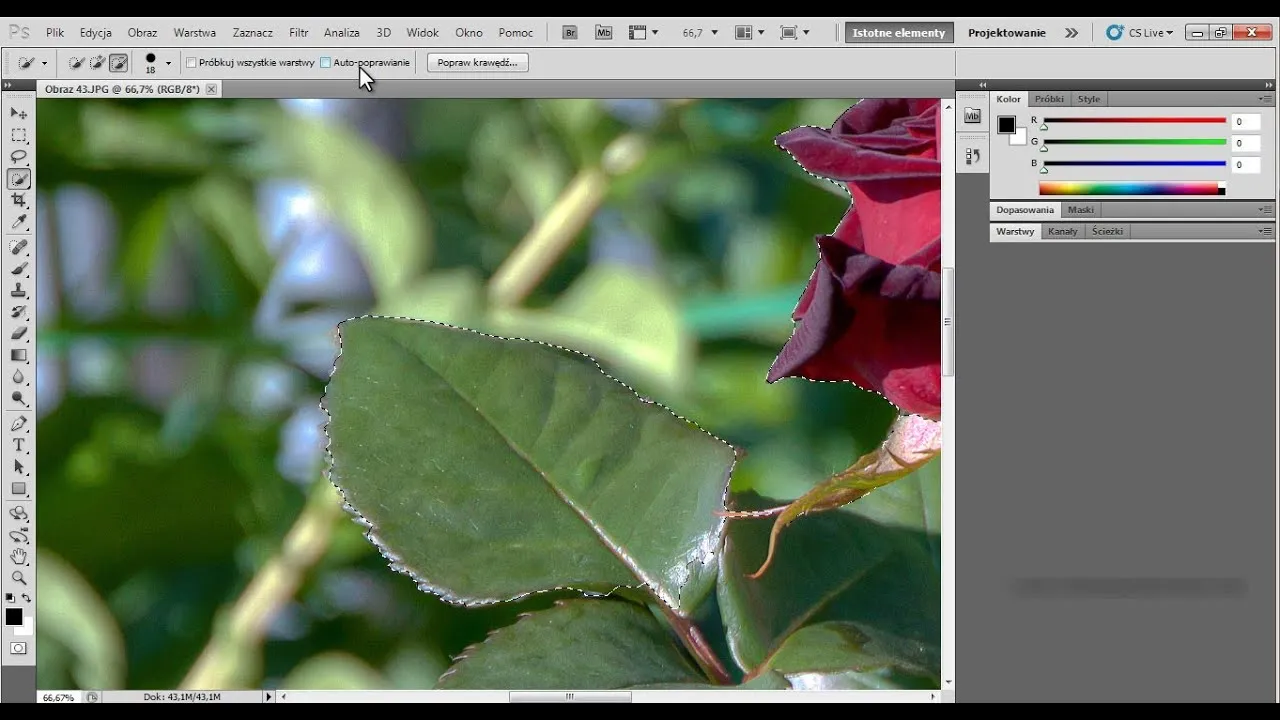Switch to the Kanały tab
Viewport: 1280px width, 720px height.
click(x=1062, y=231)
